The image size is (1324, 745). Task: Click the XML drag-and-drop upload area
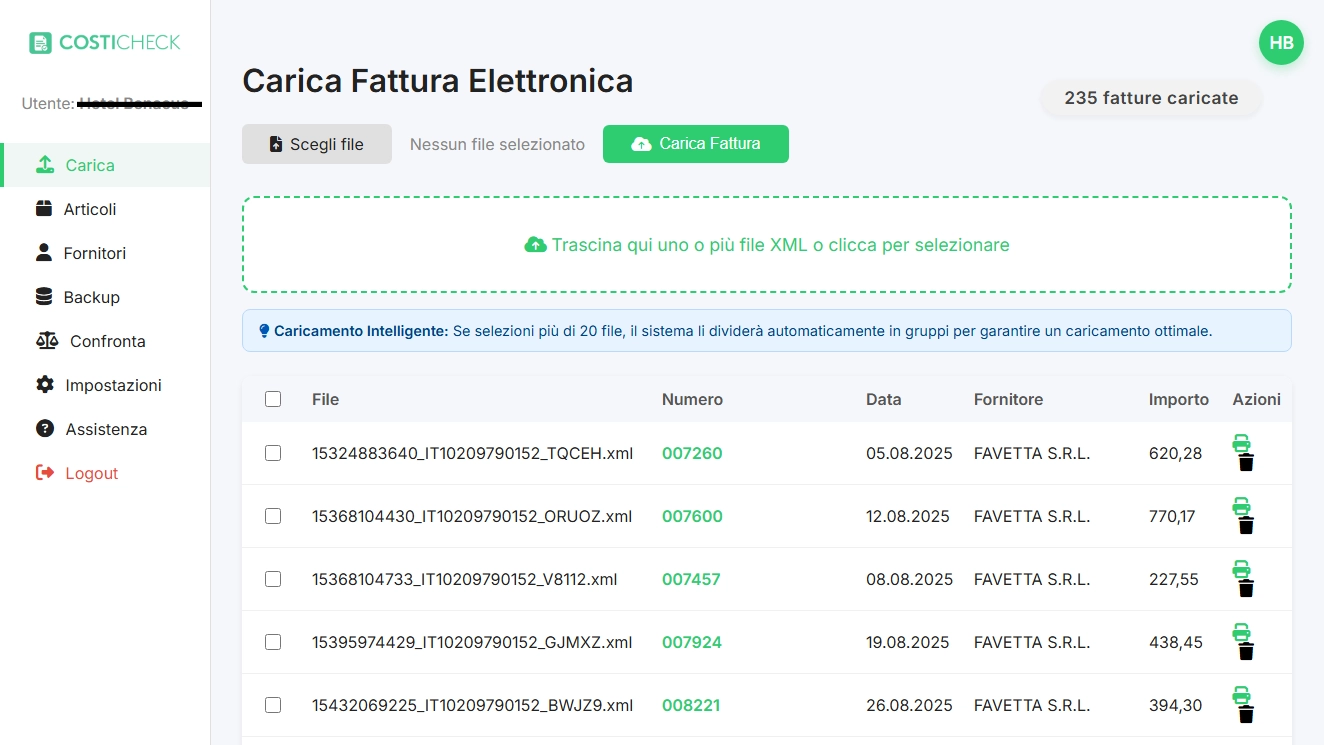(x=767, y=245)
